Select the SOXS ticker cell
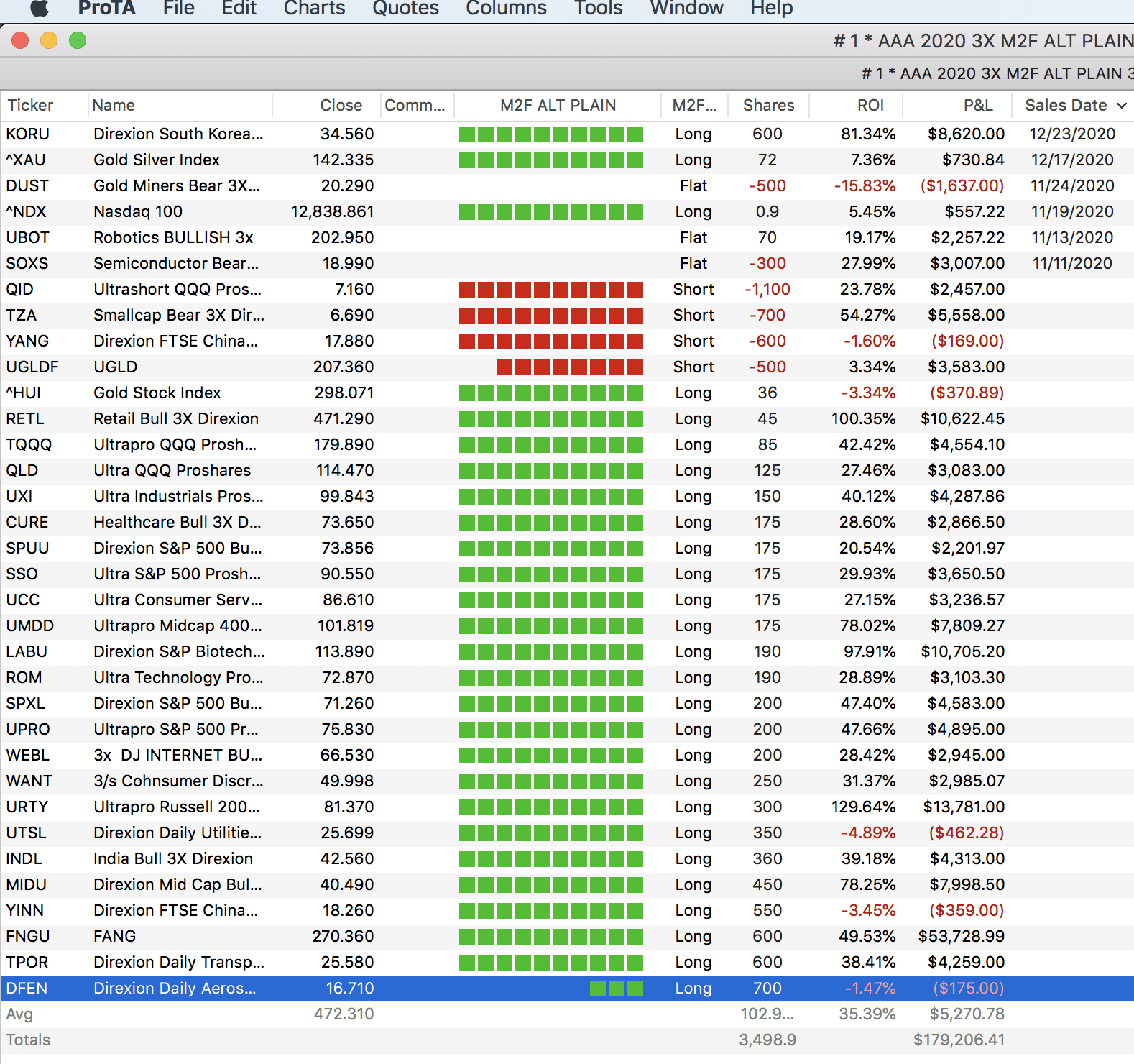 tap(27, 263)
